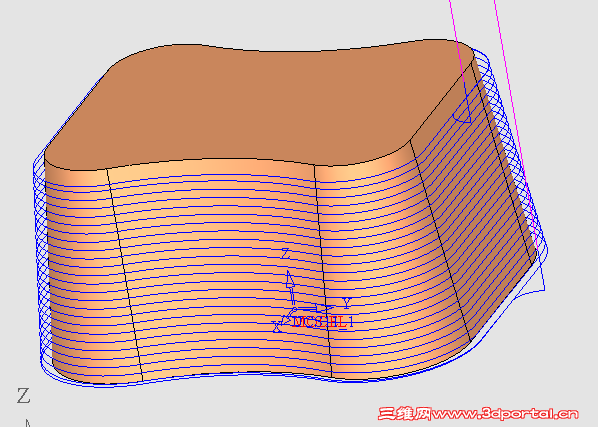
Task: Pick the small blue cutter marker near magenta lines
Action: point(462,117)
